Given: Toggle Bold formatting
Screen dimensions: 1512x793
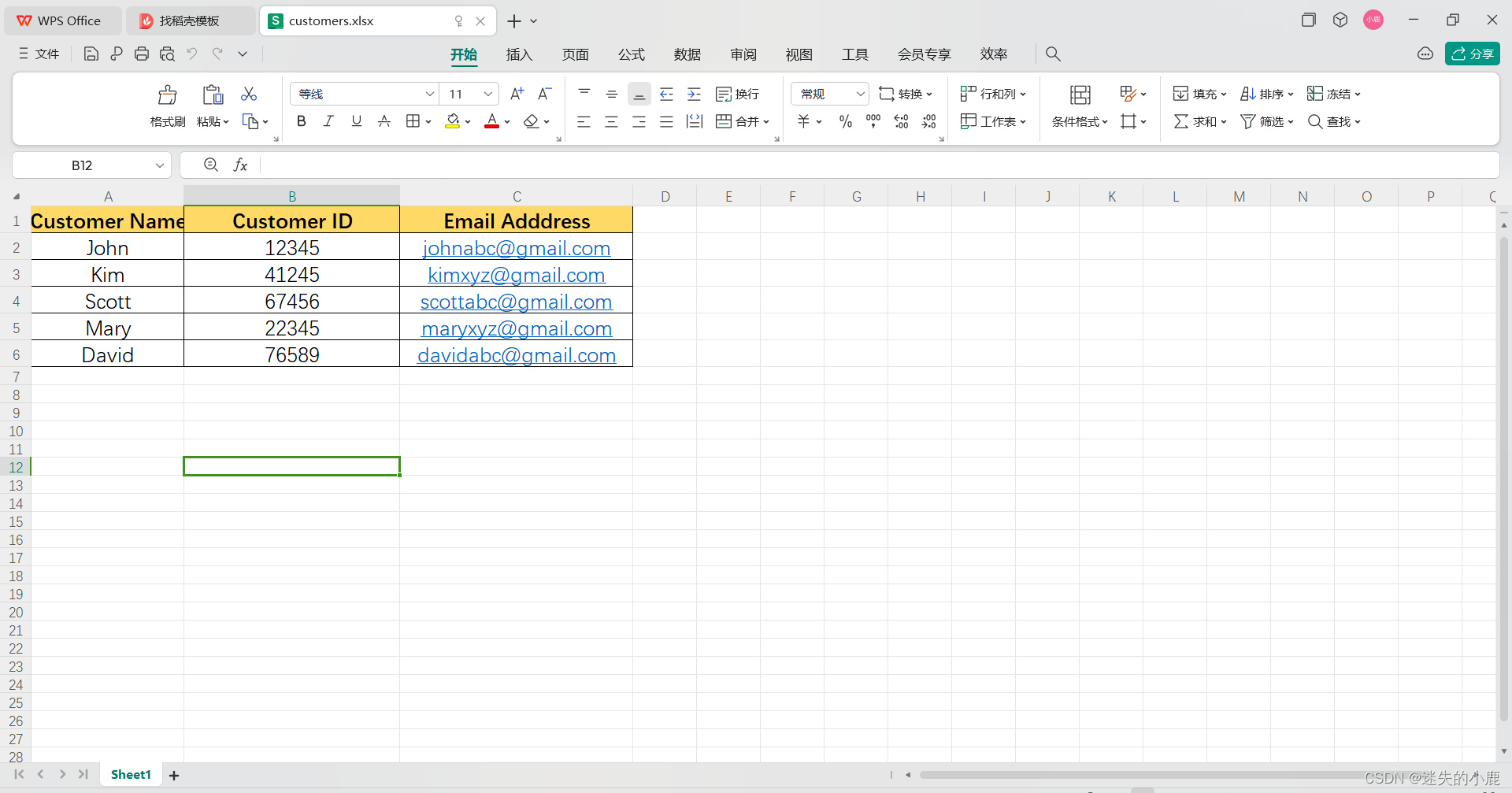Looking at the screenshot, I should point(301,121).
